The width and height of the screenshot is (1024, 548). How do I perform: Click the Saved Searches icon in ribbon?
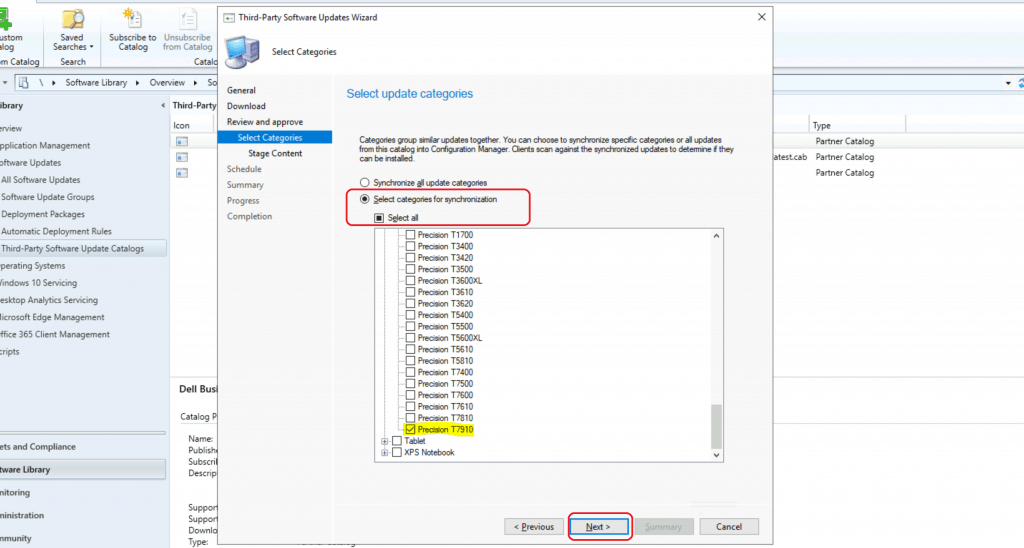pos(72,20)
